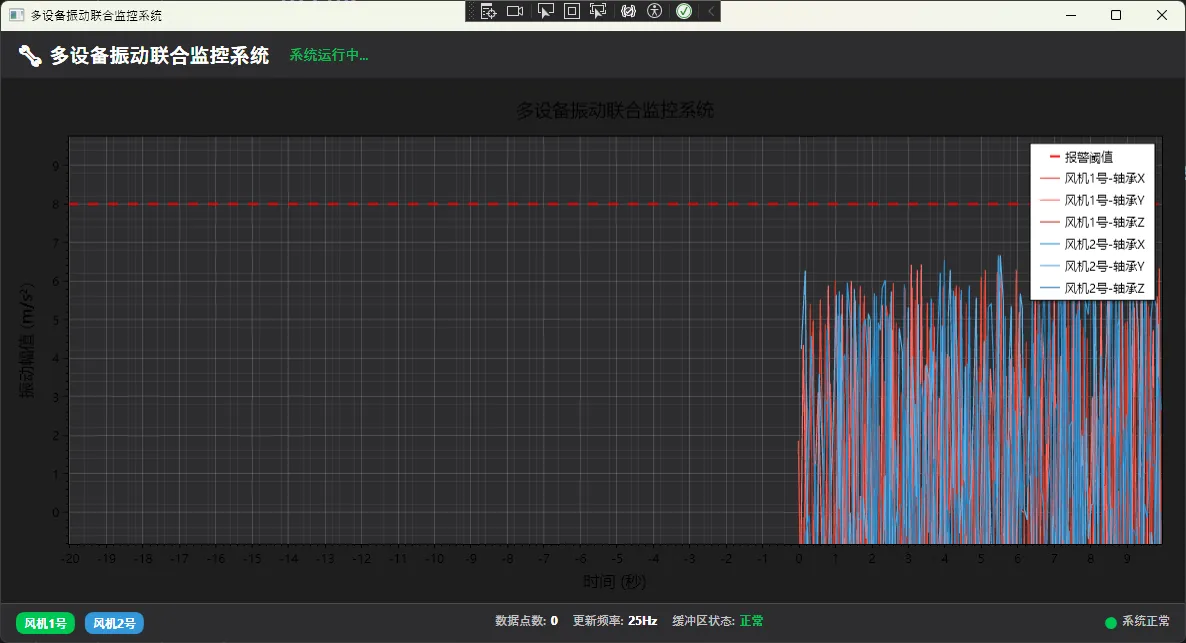
Task: Click the accessibility person icon in debug toolbar
Action: coord(655,11)
